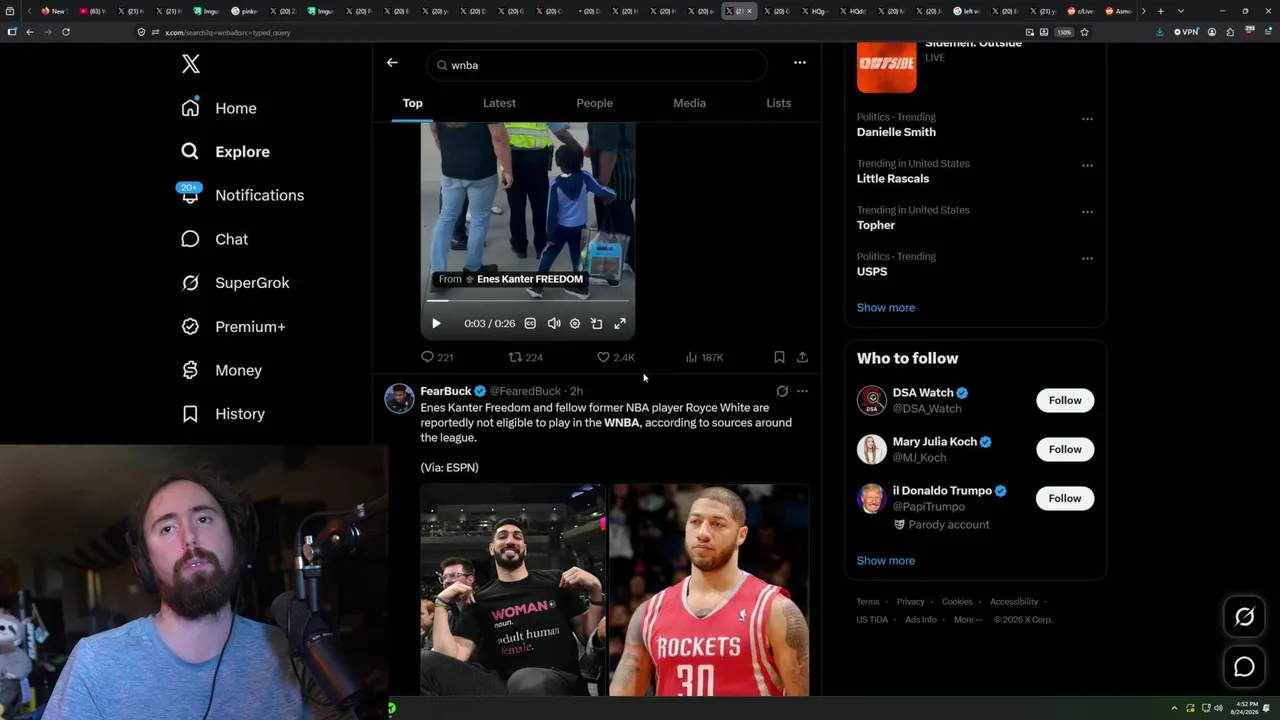Follow DSA Watch
1280x720 pixels.
[1065, 400]
